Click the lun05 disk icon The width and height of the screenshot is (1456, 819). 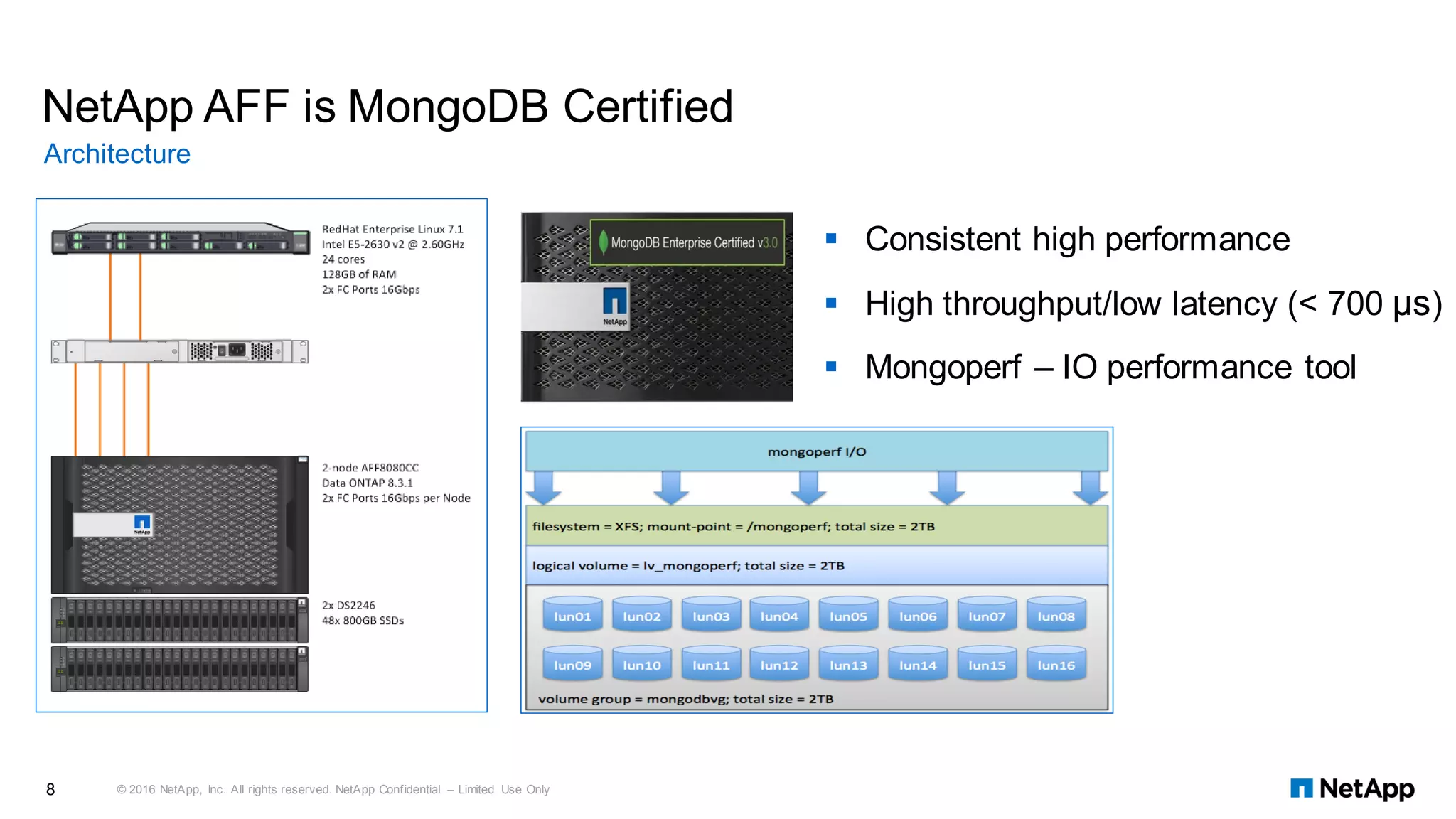pyautogui.click(x=848, y=614)
